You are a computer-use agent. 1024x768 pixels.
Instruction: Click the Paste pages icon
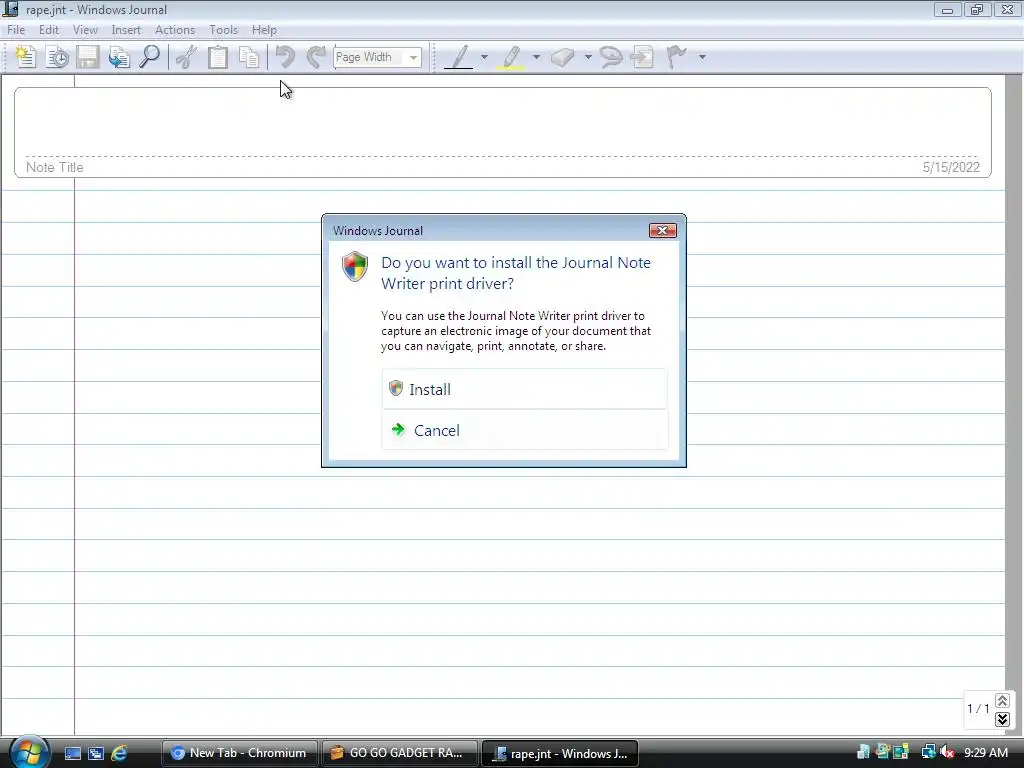point(249,57)
